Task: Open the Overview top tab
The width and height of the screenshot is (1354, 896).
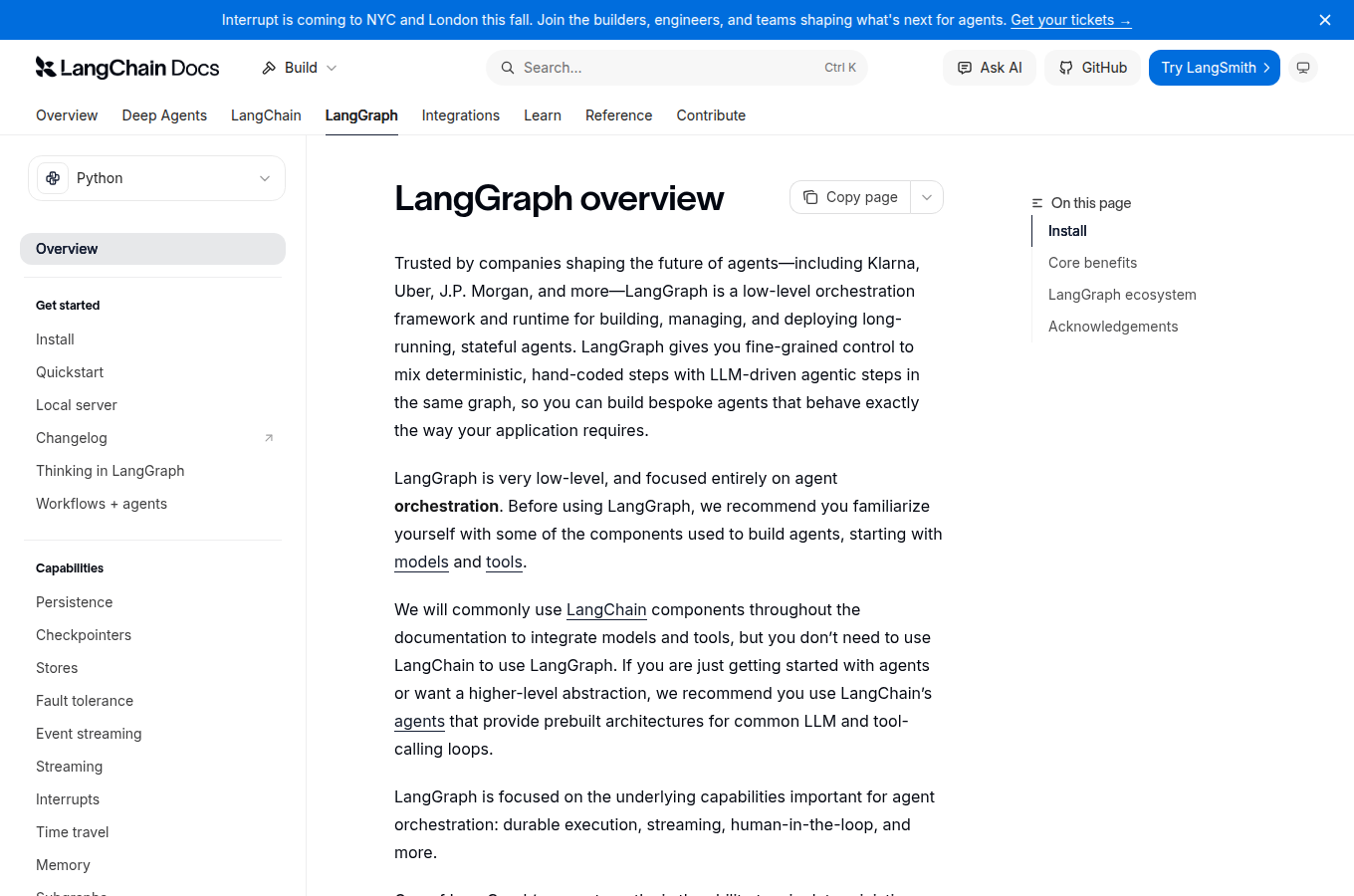Action: coord(67,115)
